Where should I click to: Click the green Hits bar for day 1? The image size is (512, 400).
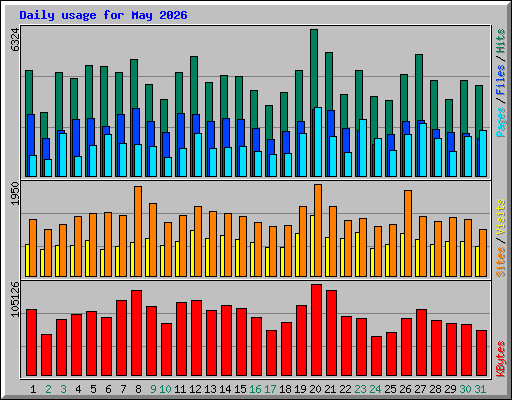[29, 92]
